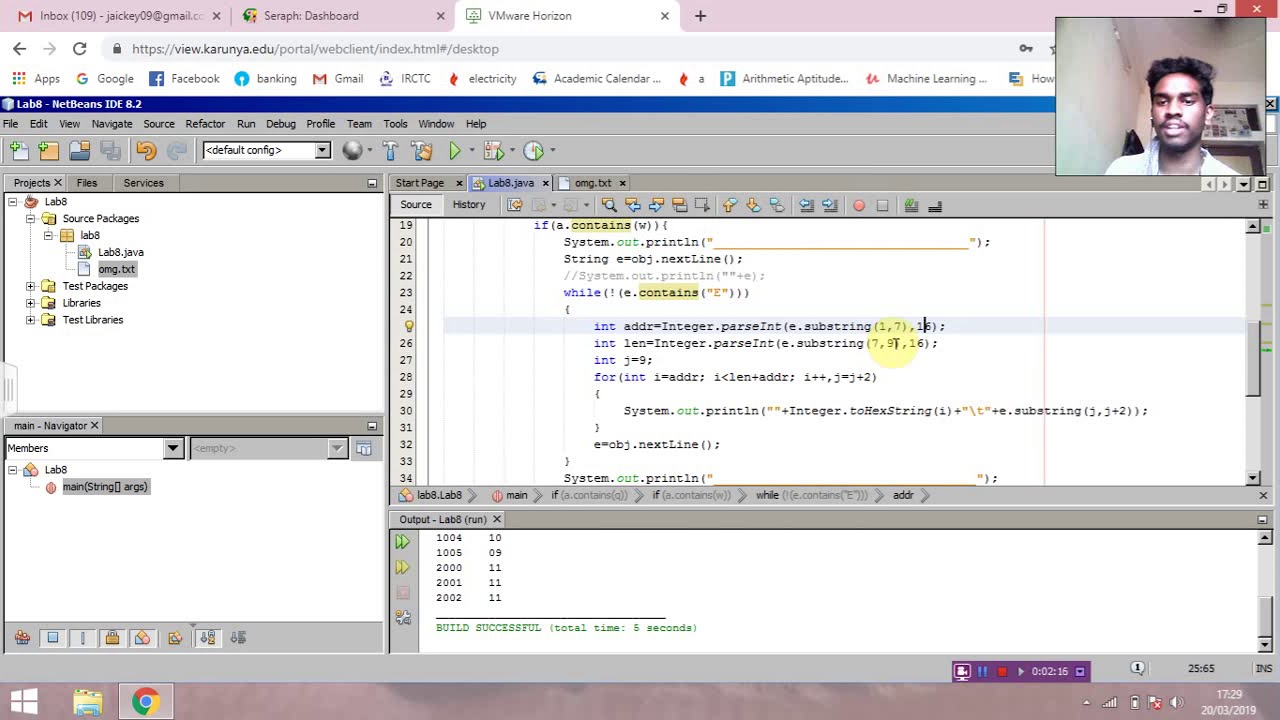The height and width of the screenshot is (720, 1280).
Task: Re-run the output with green arrows icon
Action: pos(402,542)
